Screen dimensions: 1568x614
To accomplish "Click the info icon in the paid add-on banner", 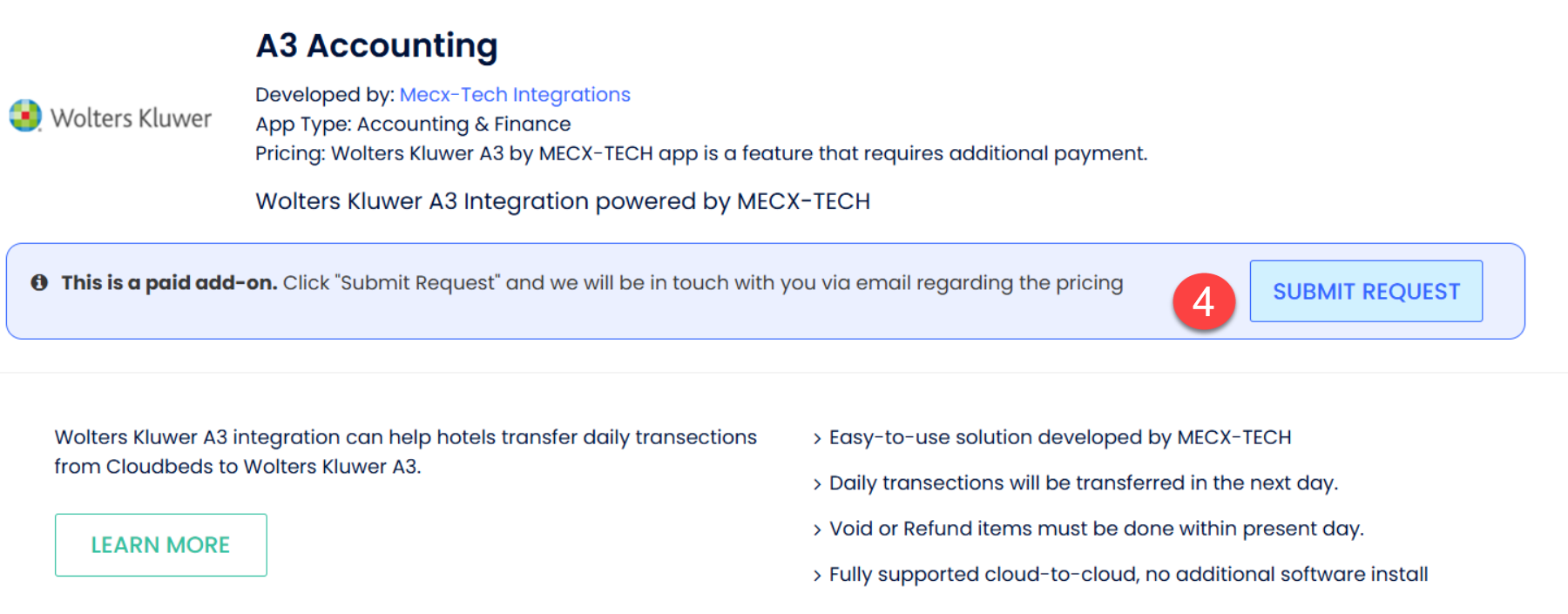I will [x=39, y=282].
